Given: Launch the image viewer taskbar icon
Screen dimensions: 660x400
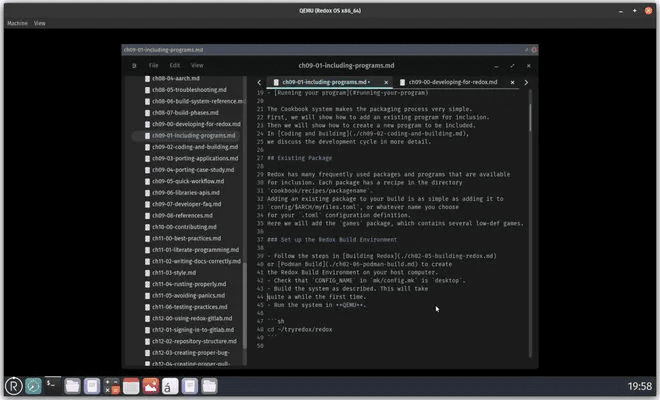Looking at the screenshot, I should 150,385.
